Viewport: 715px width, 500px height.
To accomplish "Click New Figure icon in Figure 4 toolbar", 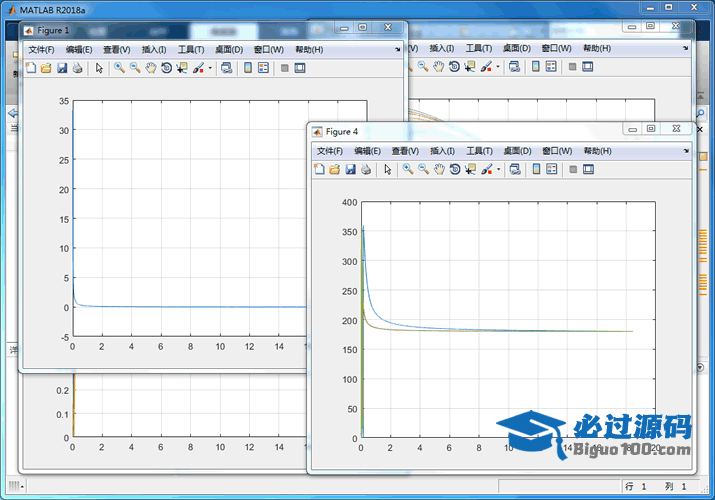I will tap(319, 170).
